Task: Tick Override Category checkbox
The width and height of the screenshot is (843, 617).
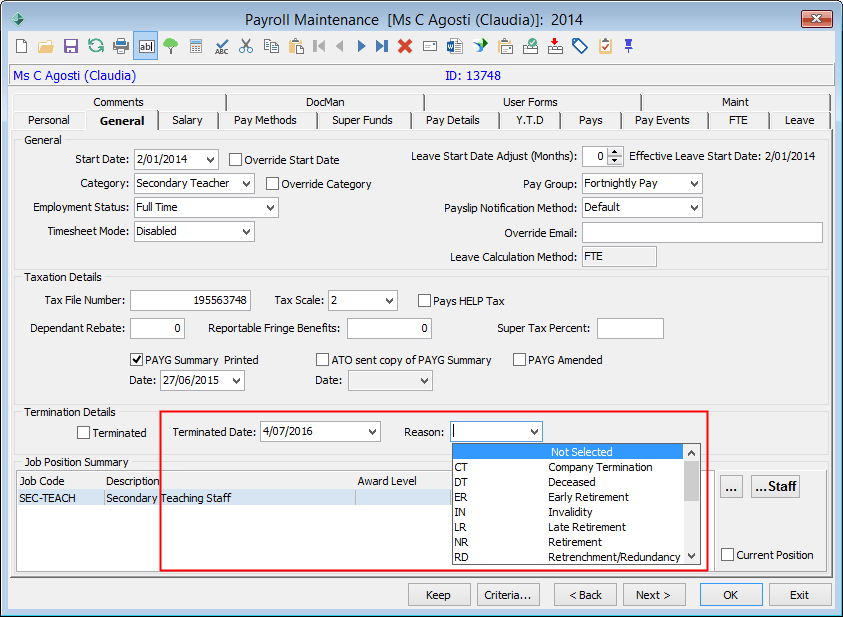Action: [x=273, y=184]
